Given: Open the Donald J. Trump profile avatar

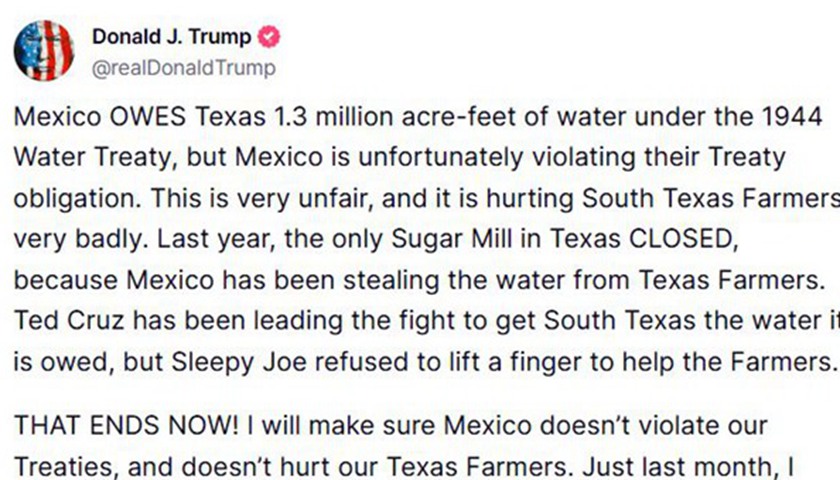Looking at the screenshot, I should tap(44, 51).
